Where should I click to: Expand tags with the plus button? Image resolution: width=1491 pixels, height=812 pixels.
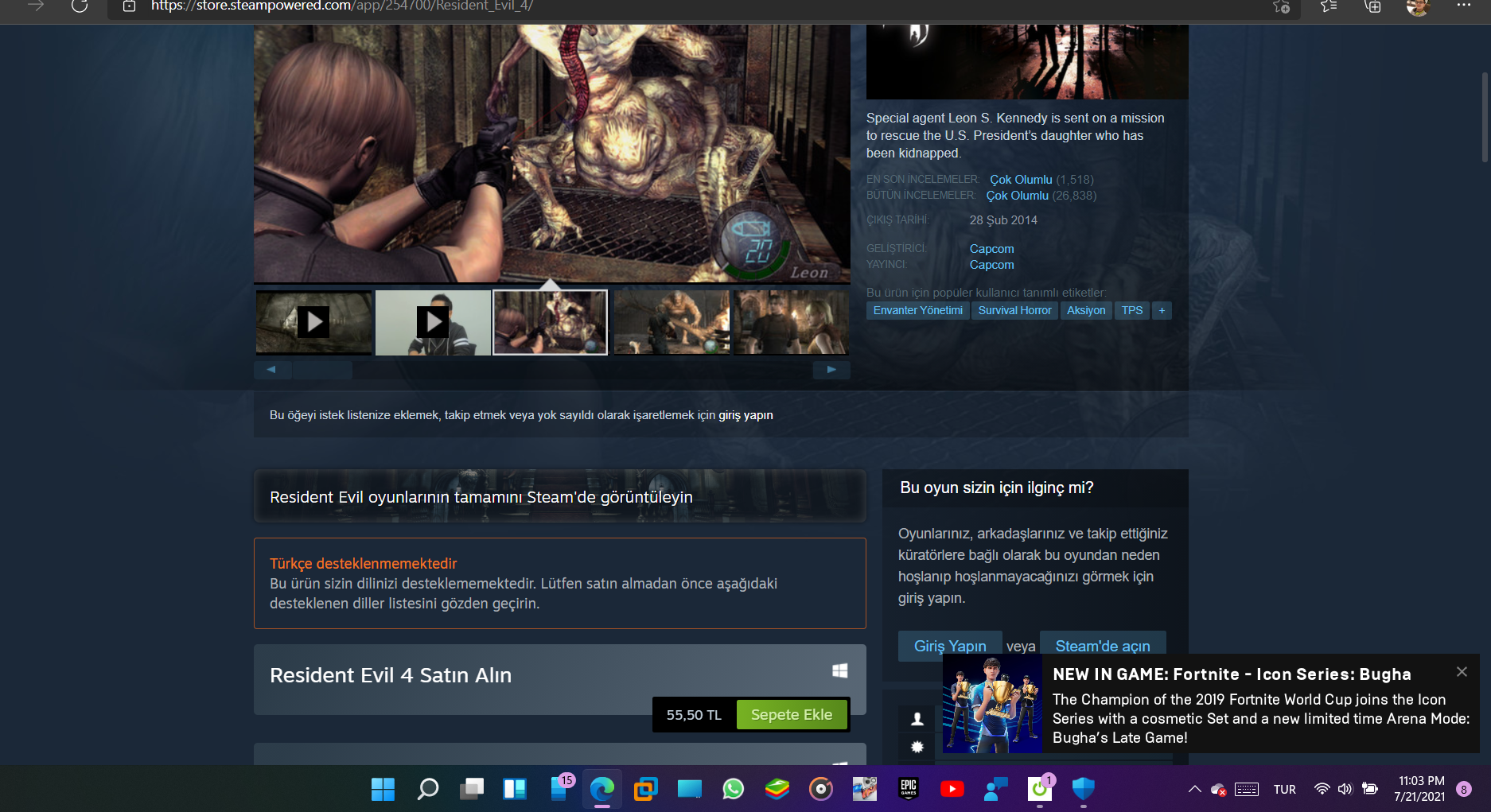1162,310
